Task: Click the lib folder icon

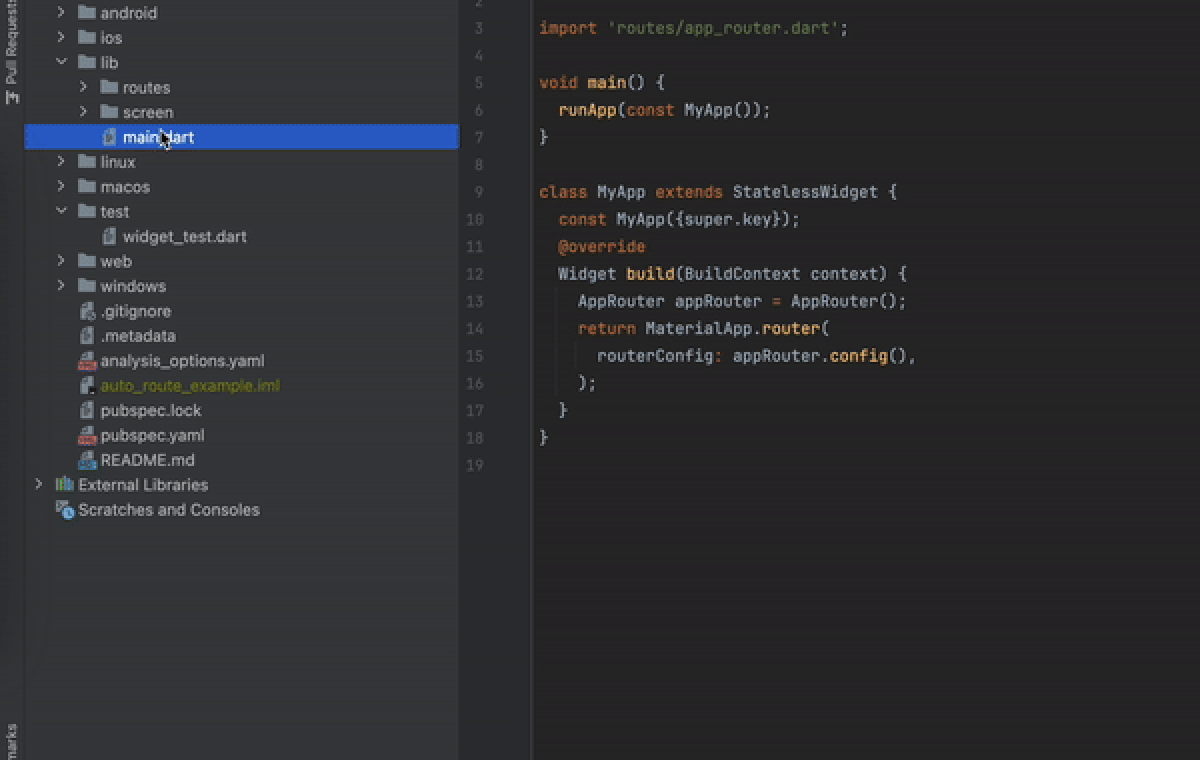Action: (x=87, y=63)
